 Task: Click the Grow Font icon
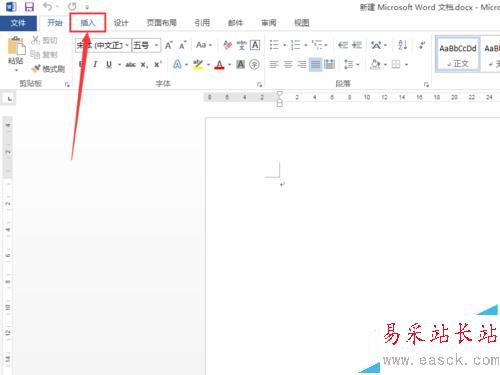click(169, 45)
